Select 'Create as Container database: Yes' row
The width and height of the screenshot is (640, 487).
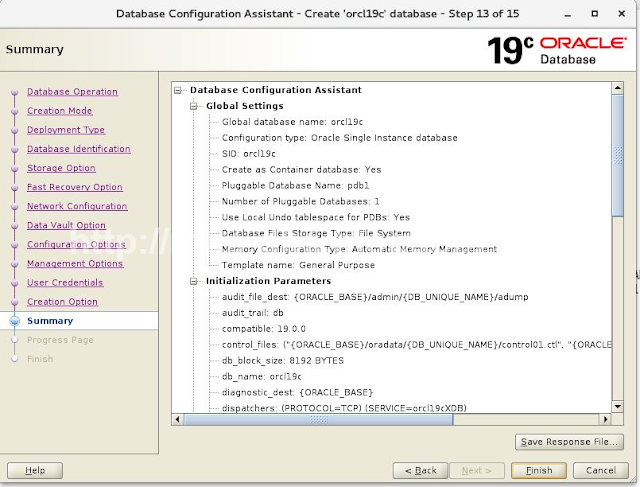301,170
